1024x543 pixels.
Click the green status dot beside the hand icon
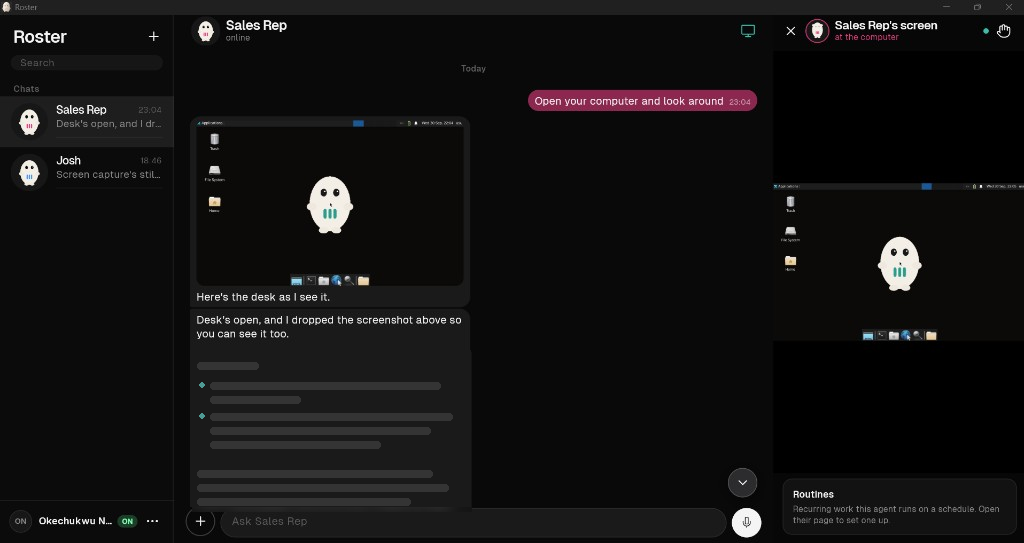click(x=986, y=31)
